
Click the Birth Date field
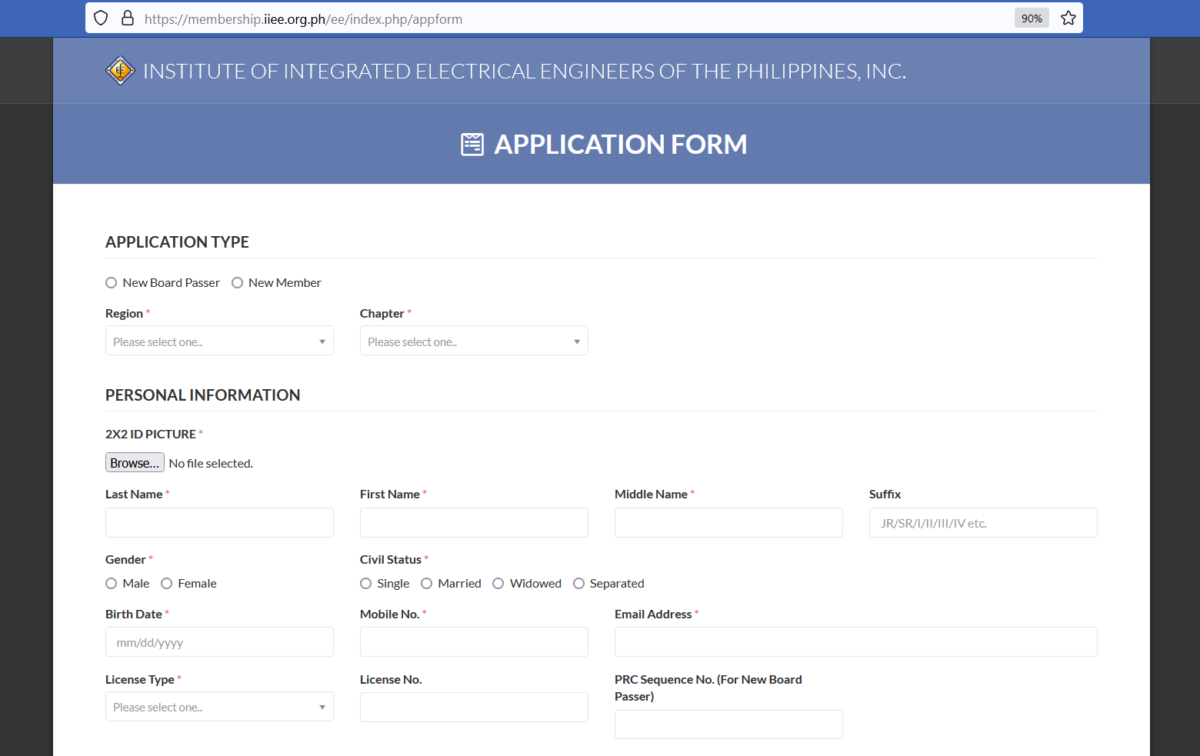point(219,642)
